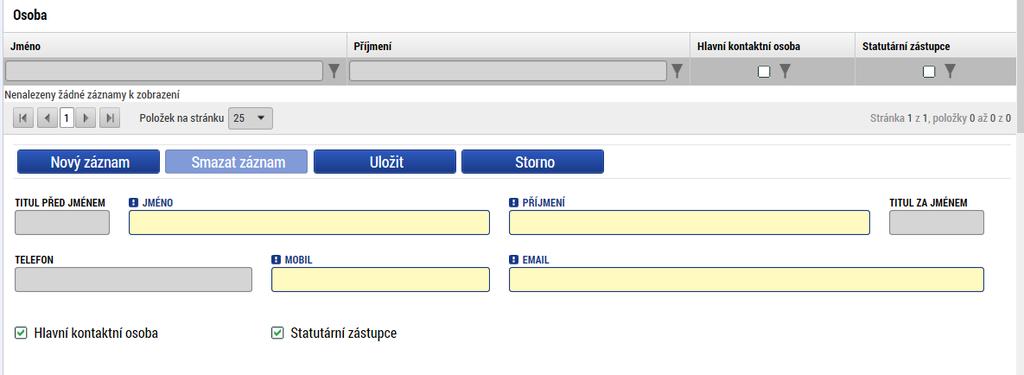Viewport: 1024px width, 375px height.
Task: Click the Nový záznam button
Action: point(88,162)
